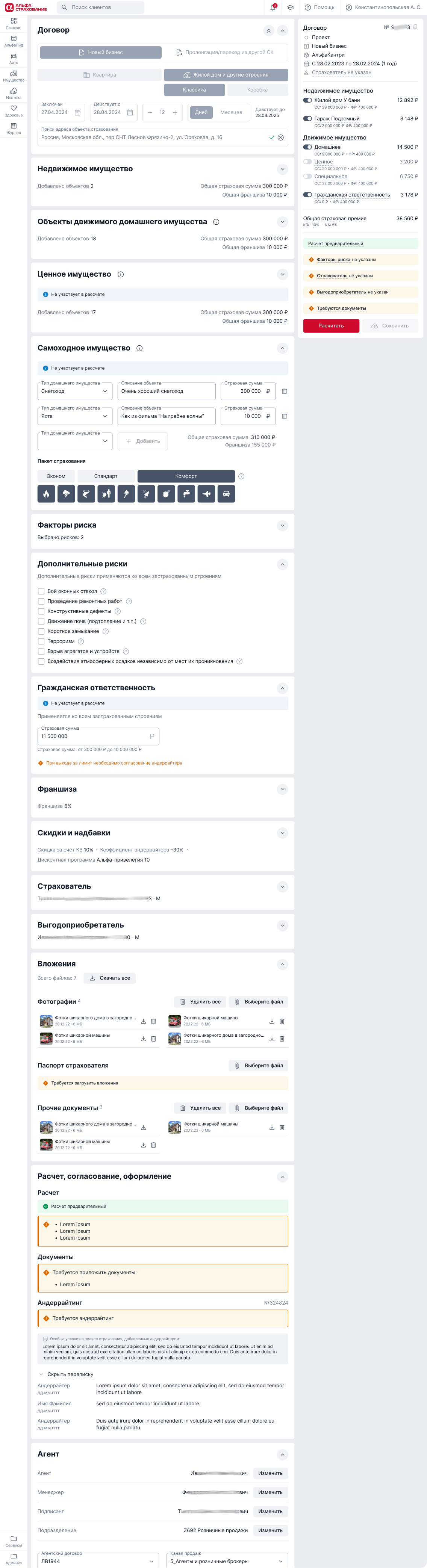Select the fire risk icon in Комфорт package
The image size is (427, 1568).
46,494
